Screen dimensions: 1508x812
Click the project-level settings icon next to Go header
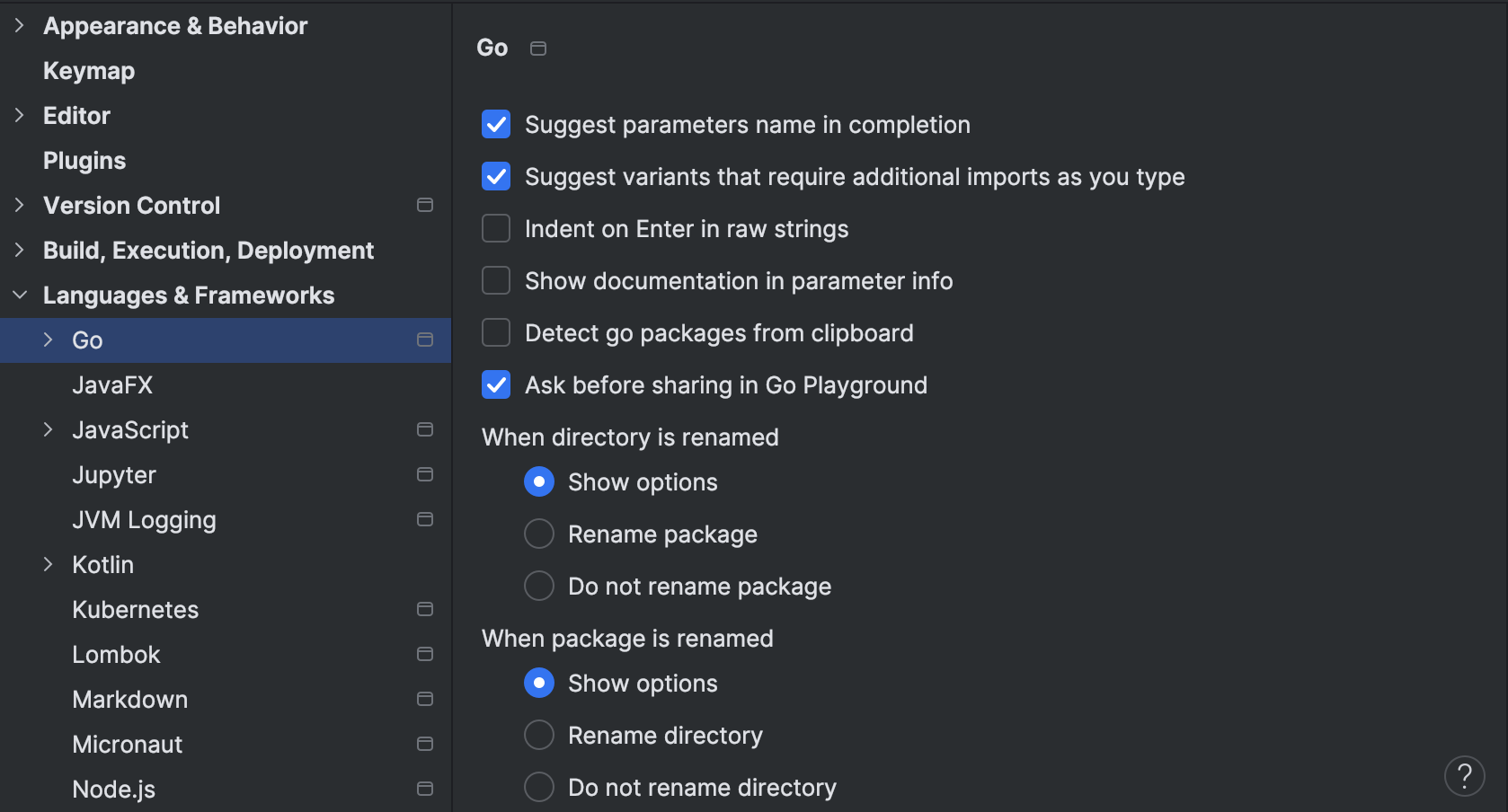pos(538,49)
